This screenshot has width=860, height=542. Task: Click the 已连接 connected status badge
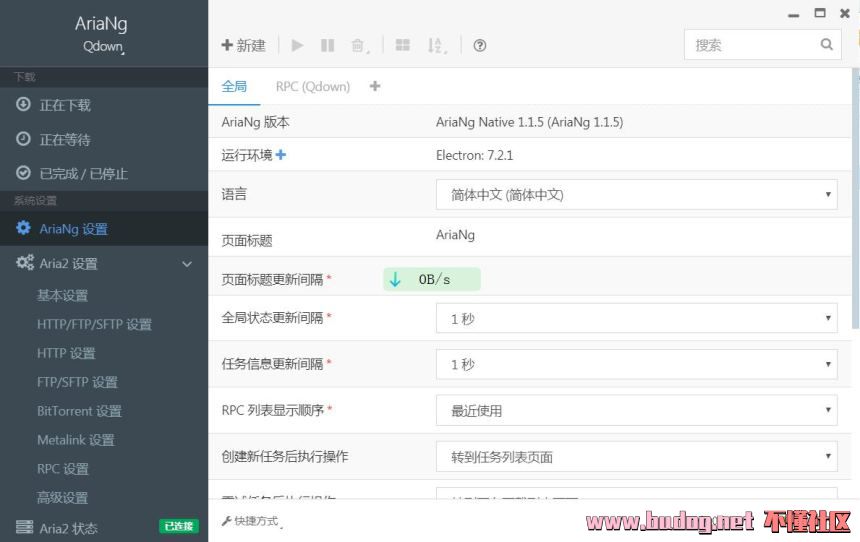click(x=179, y=526)
